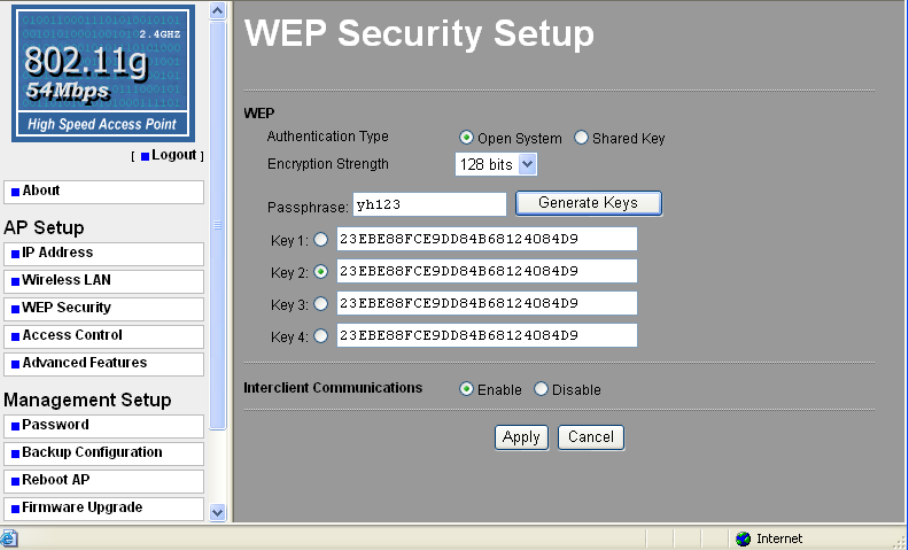Open the Encryption Strength dropdown
Image resolution: width=908 pixels, height=550 pixels.
pos(496,164)
